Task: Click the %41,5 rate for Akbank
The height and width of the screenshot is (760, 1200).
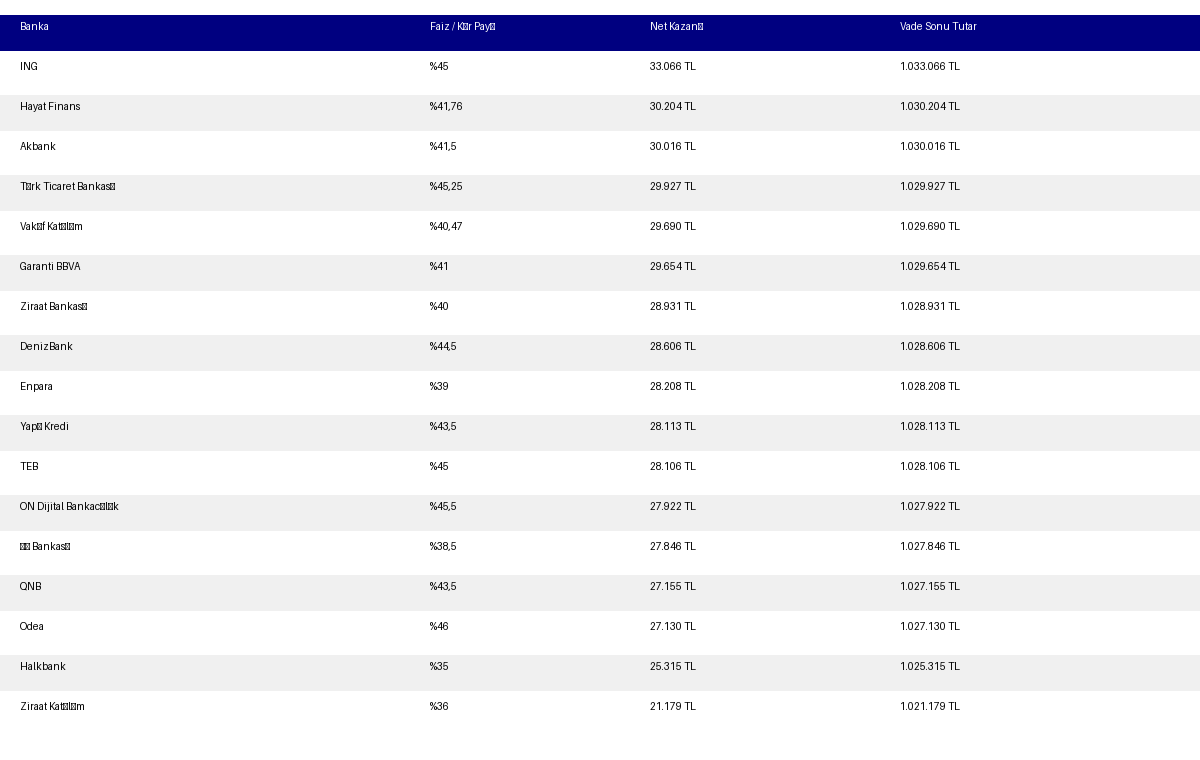Action: [443, 147]
